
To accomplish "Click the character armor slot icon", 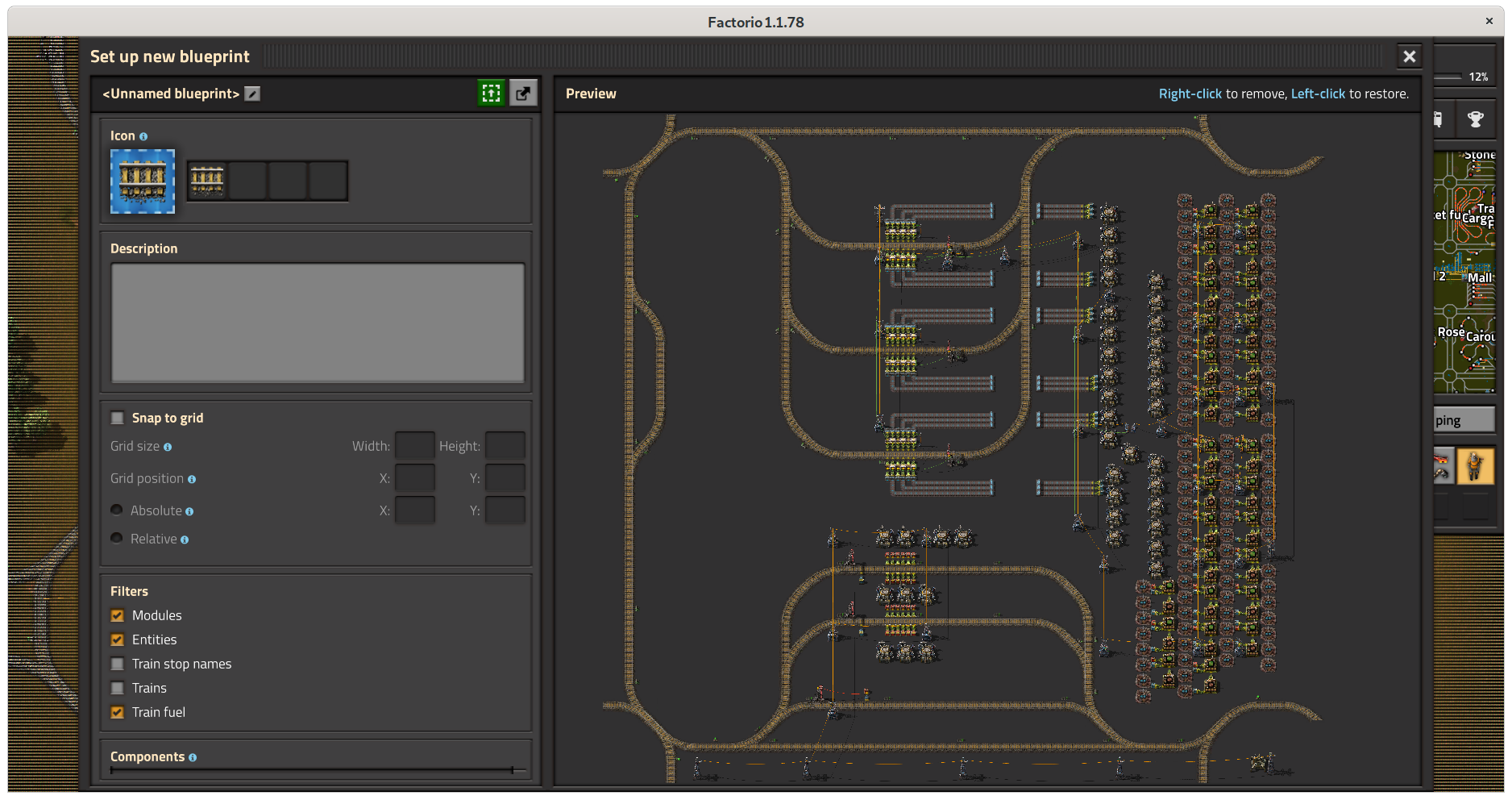I will (x=1475, y=466).
